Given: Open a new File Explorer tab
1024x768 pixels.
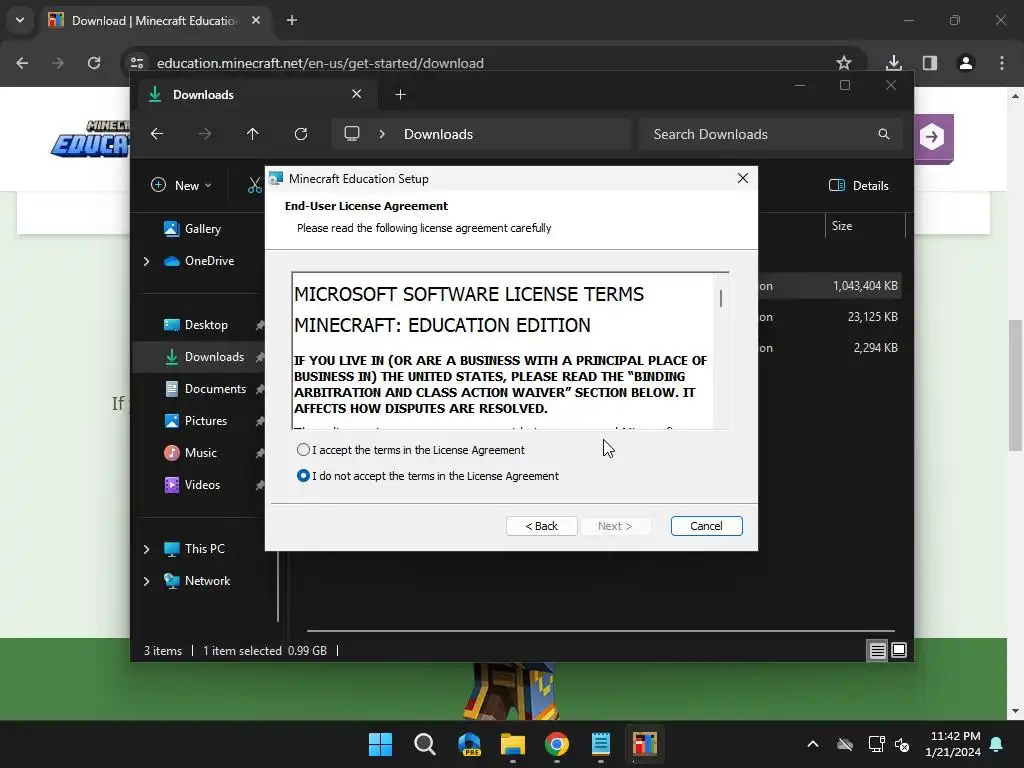Looking at the screenshot, I should click(x=400, y=95).
